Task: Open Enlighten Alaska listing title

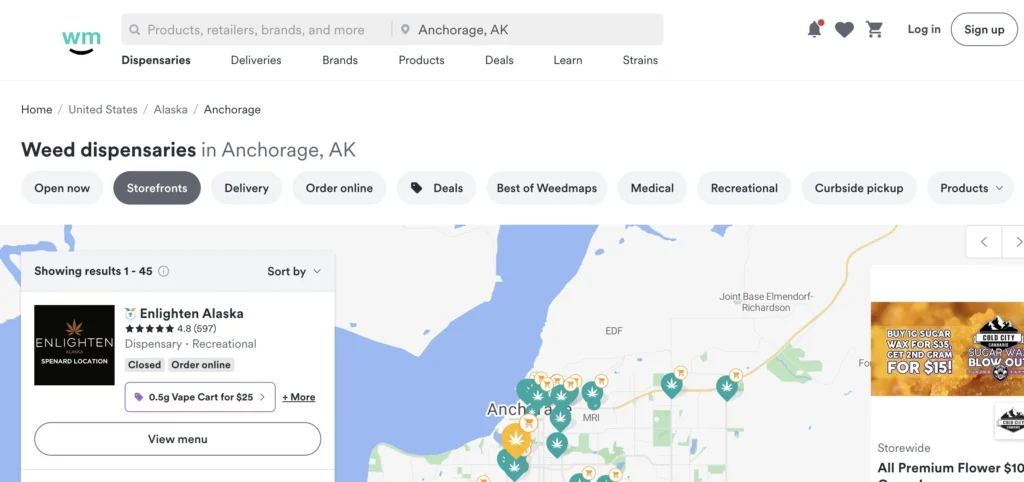Action: pos(191,313)
